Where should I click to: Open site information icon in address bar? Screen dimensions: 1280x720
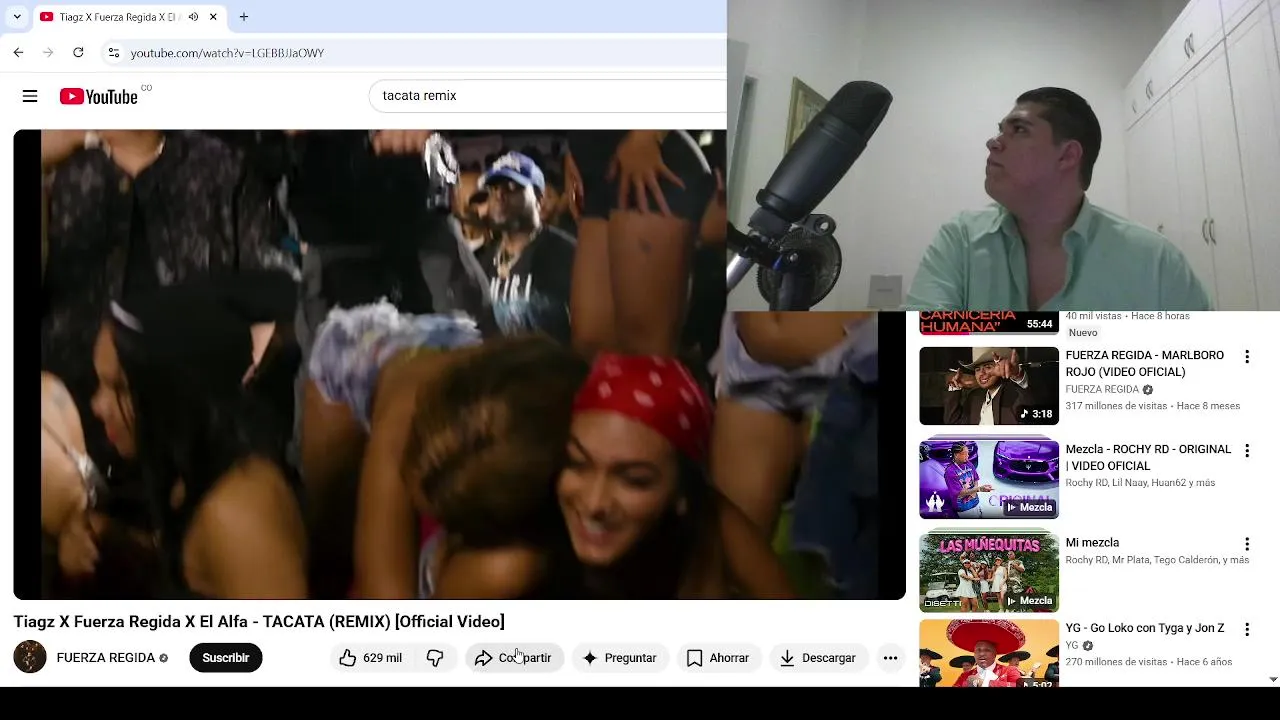pos(113,52)
